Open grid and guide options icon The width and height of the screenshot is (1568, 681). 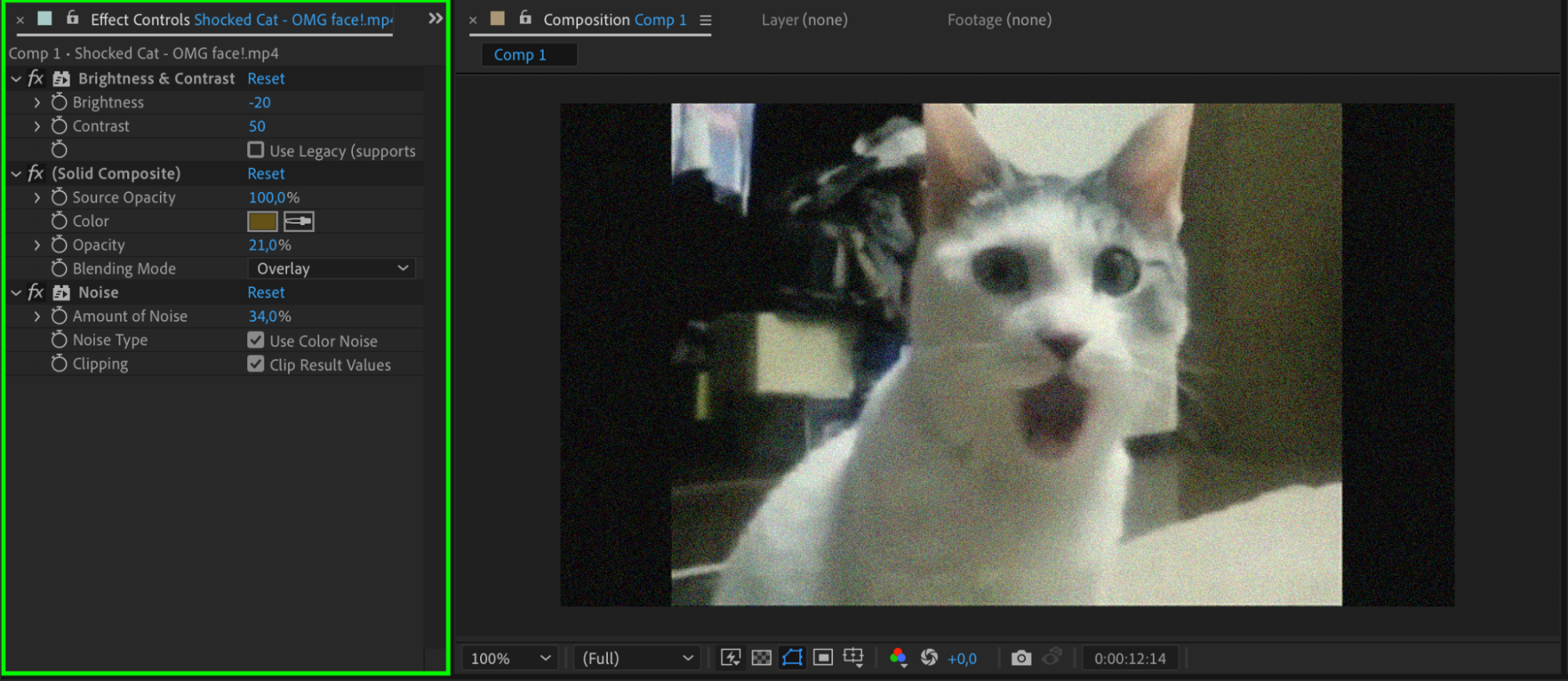(x=853, y=657)
